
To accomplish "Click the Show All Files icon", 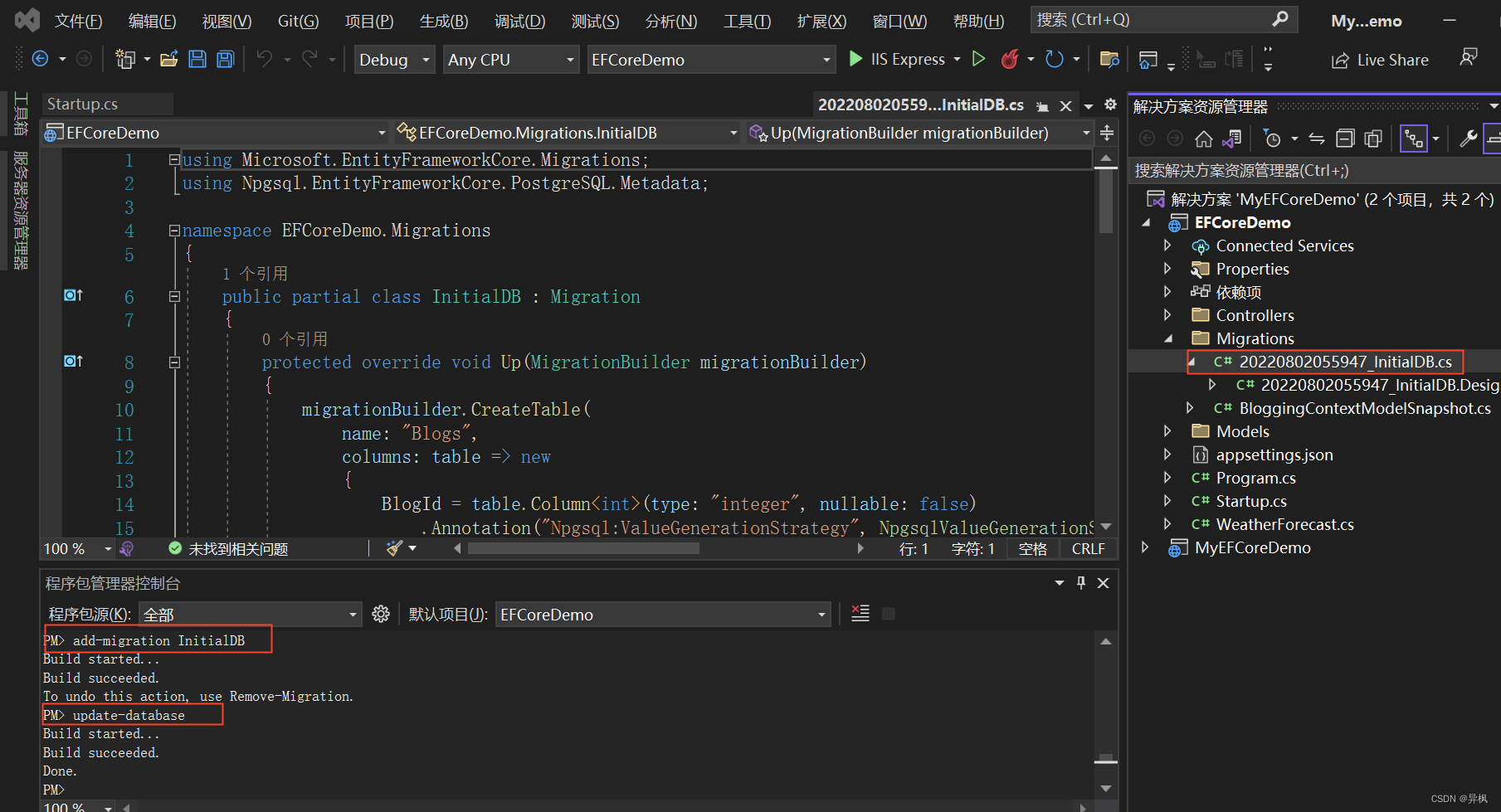I will pyautogui.click(x=1373, y=139).
